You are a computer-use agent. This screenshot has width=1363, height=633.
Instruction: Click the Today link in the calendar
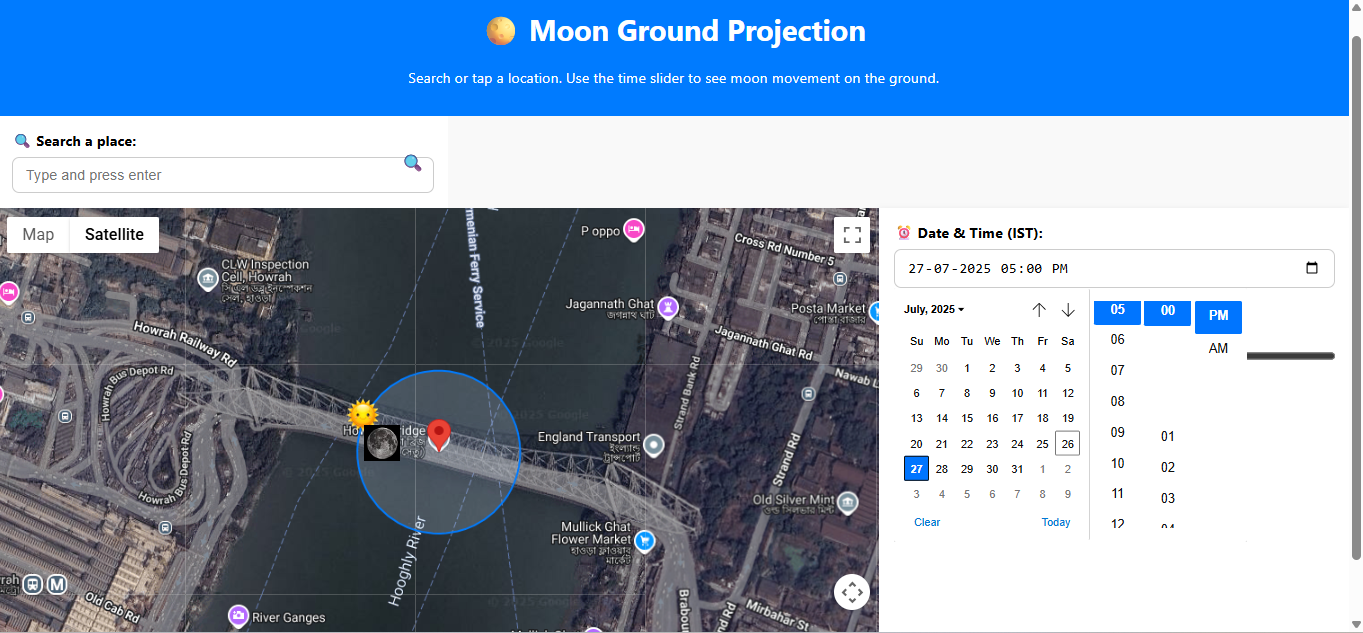pyautogui.click(x=1056, y=522)
